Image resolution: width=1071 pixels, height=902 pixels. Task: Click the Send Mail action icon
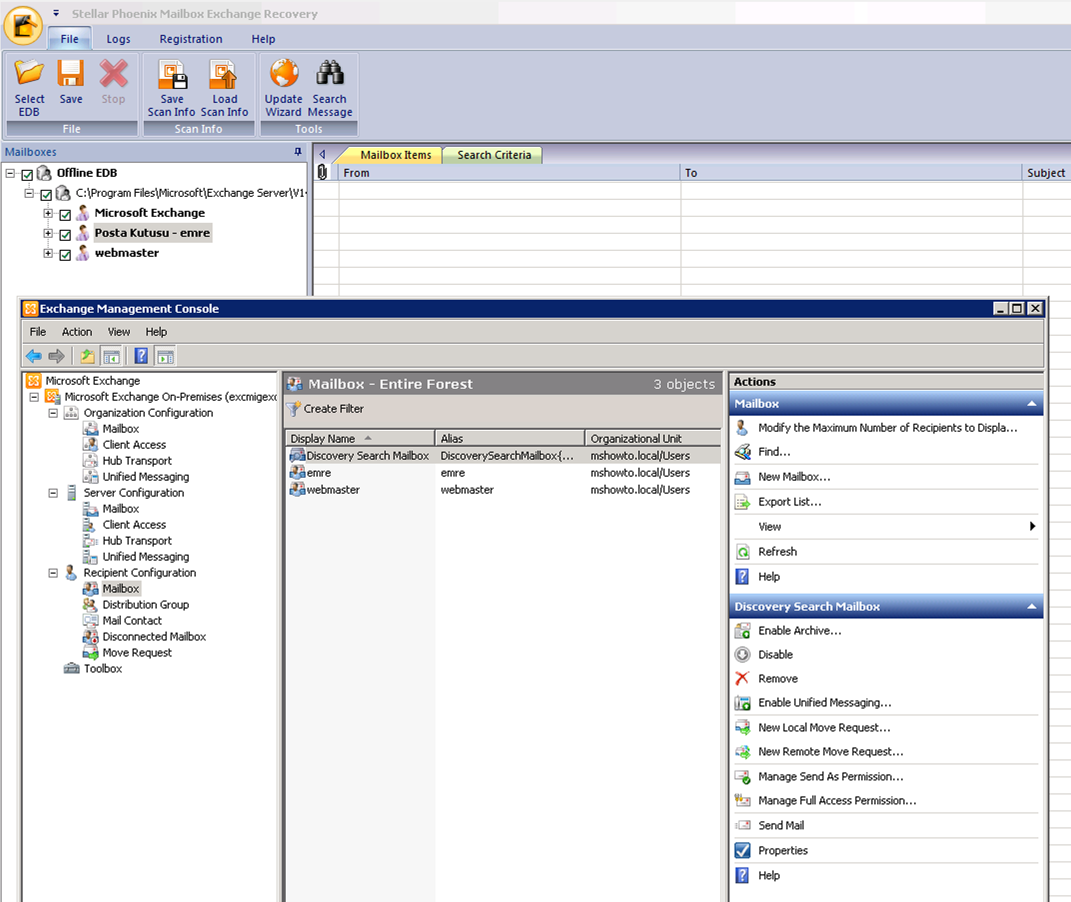(742, 826)
